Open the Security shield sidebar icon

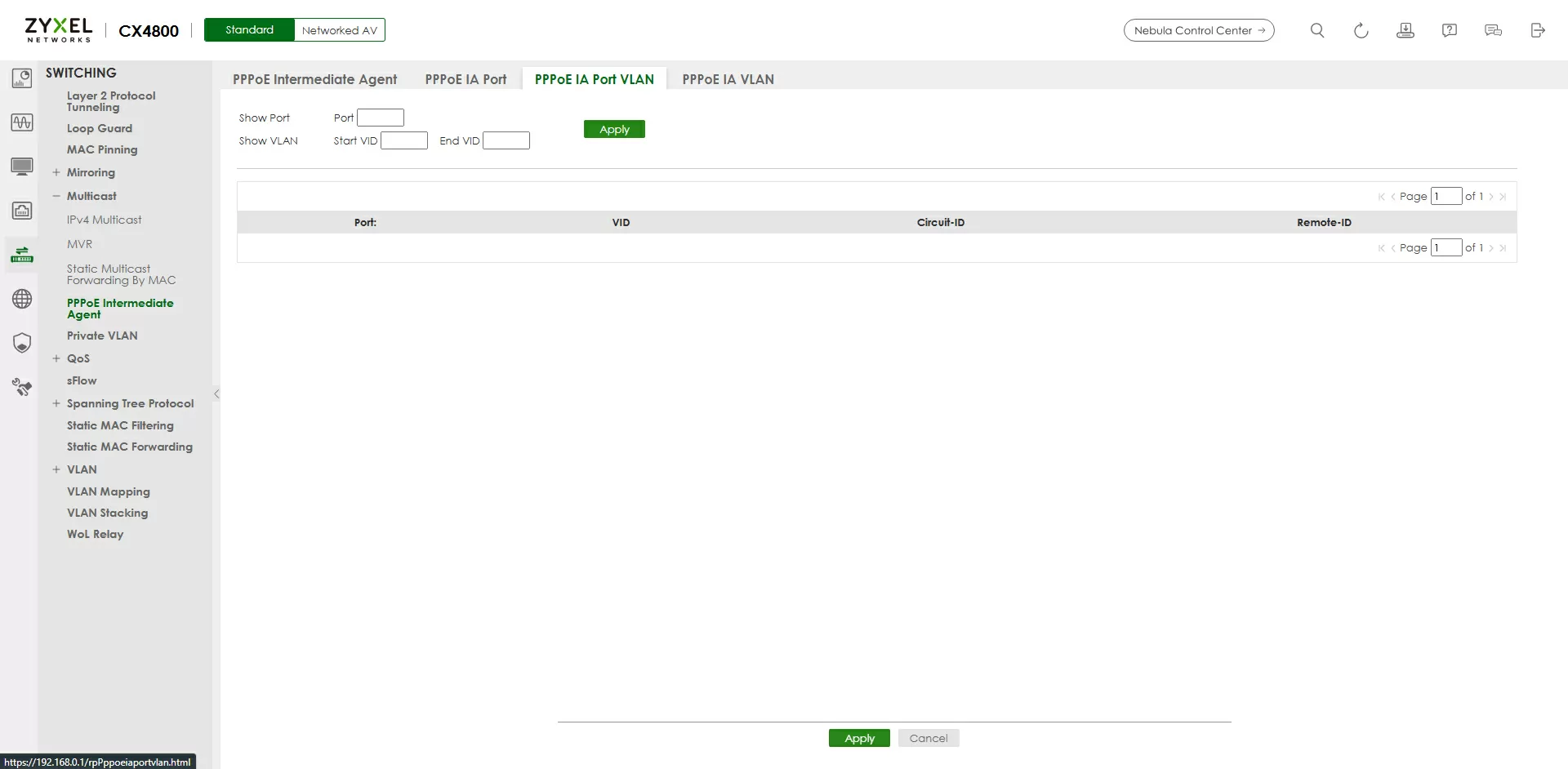coord(22,343)
